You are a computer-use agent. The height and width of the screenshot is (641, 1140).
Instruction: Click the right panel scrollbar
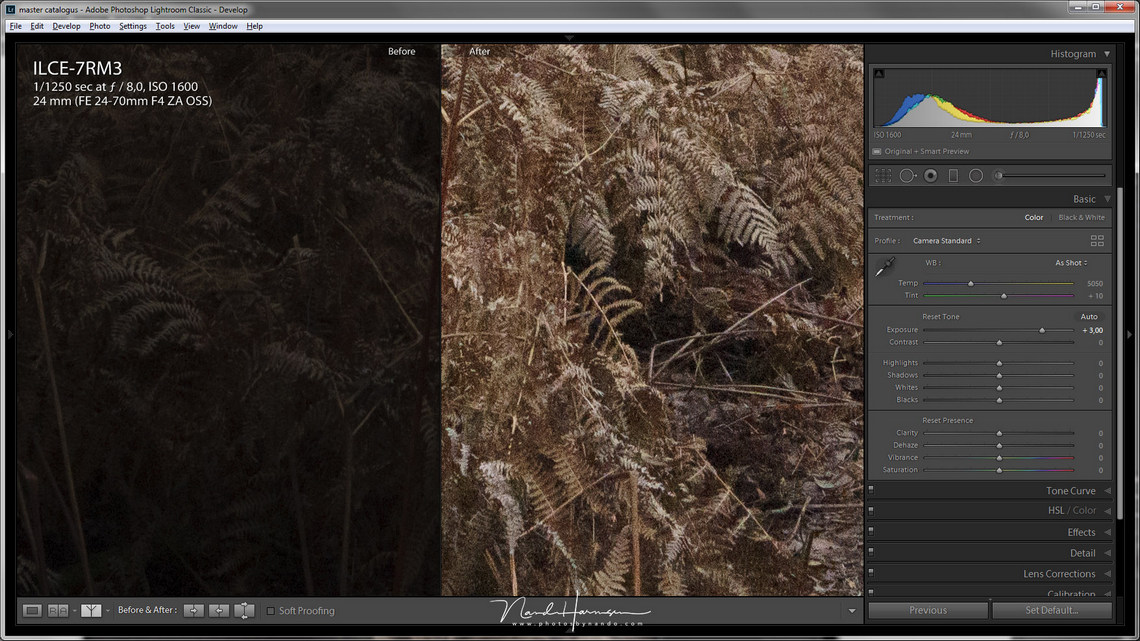click(1120, 352)
